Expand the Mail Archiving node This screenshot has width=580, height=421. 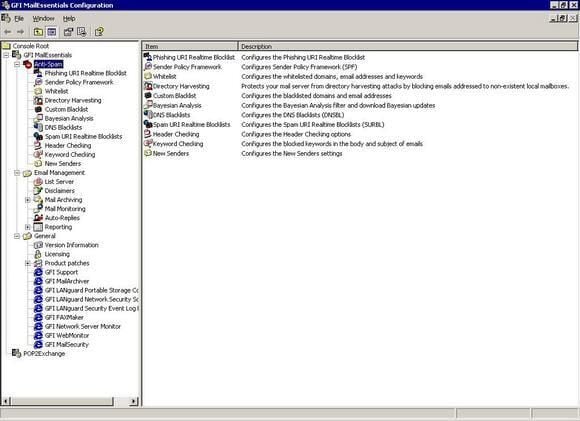(x=28, y=200)
